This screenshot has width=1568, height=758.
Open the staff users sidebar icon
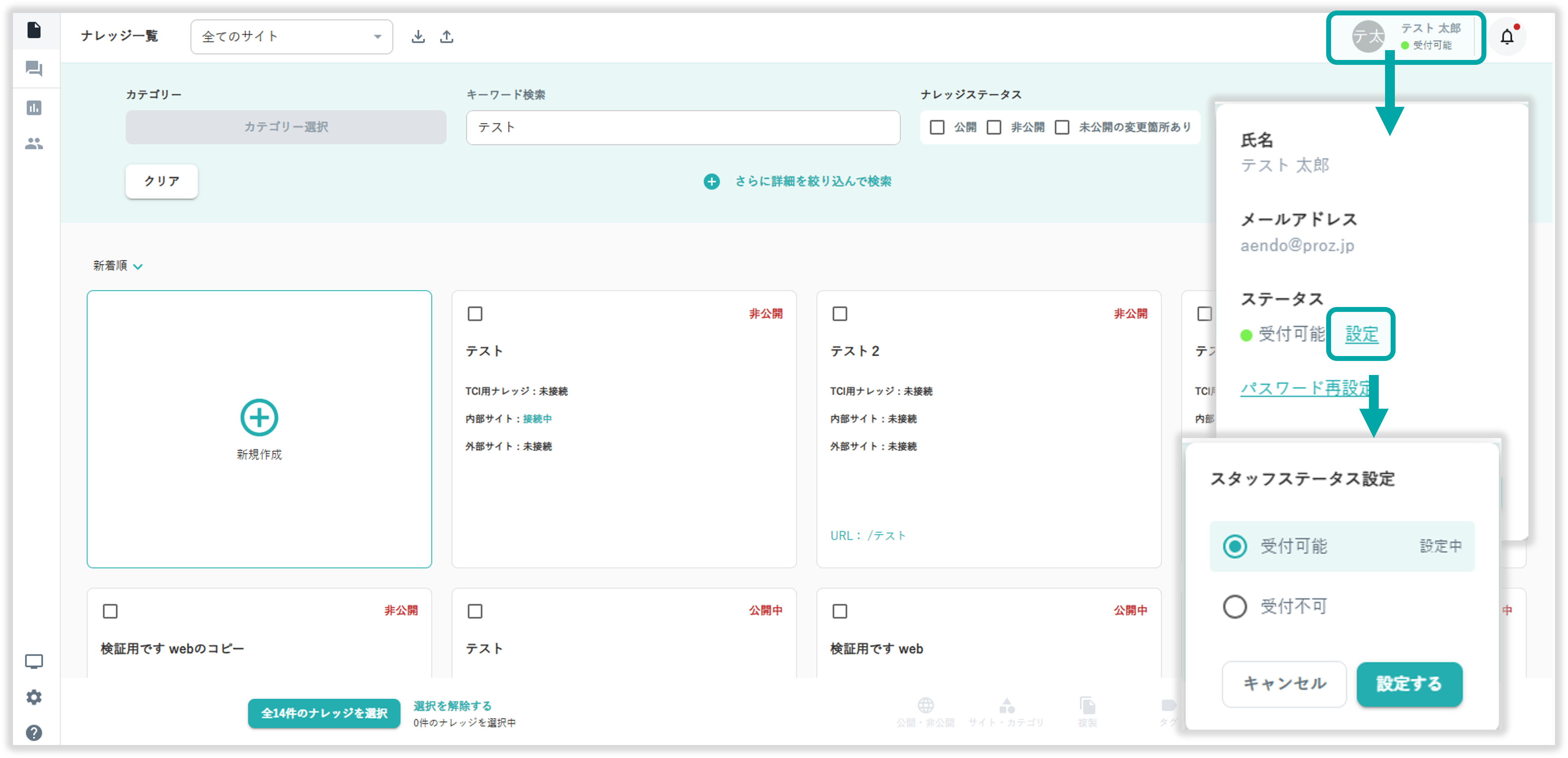(x=34, y=144)
